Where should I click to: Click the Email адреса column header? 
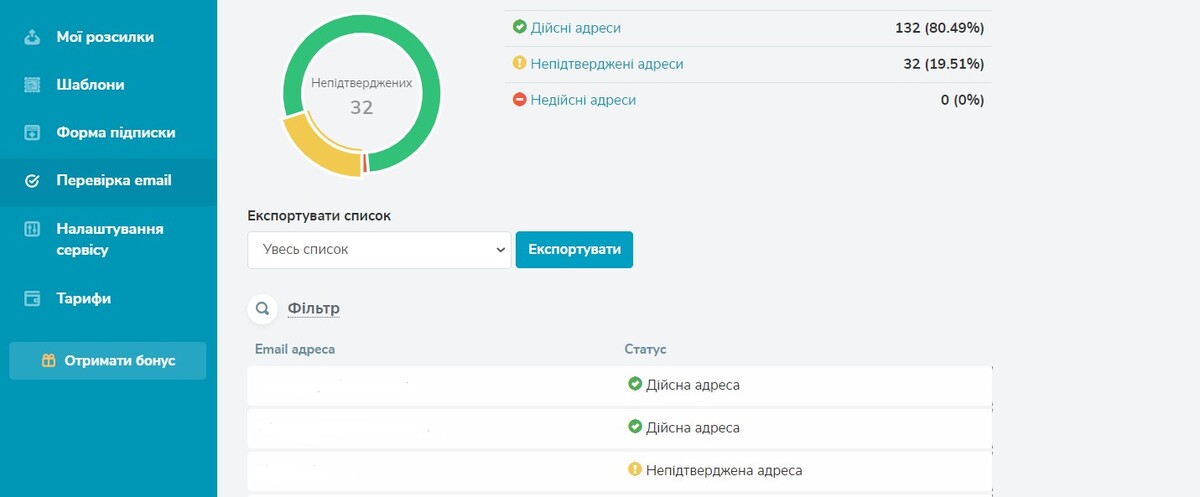pos(295,349)
